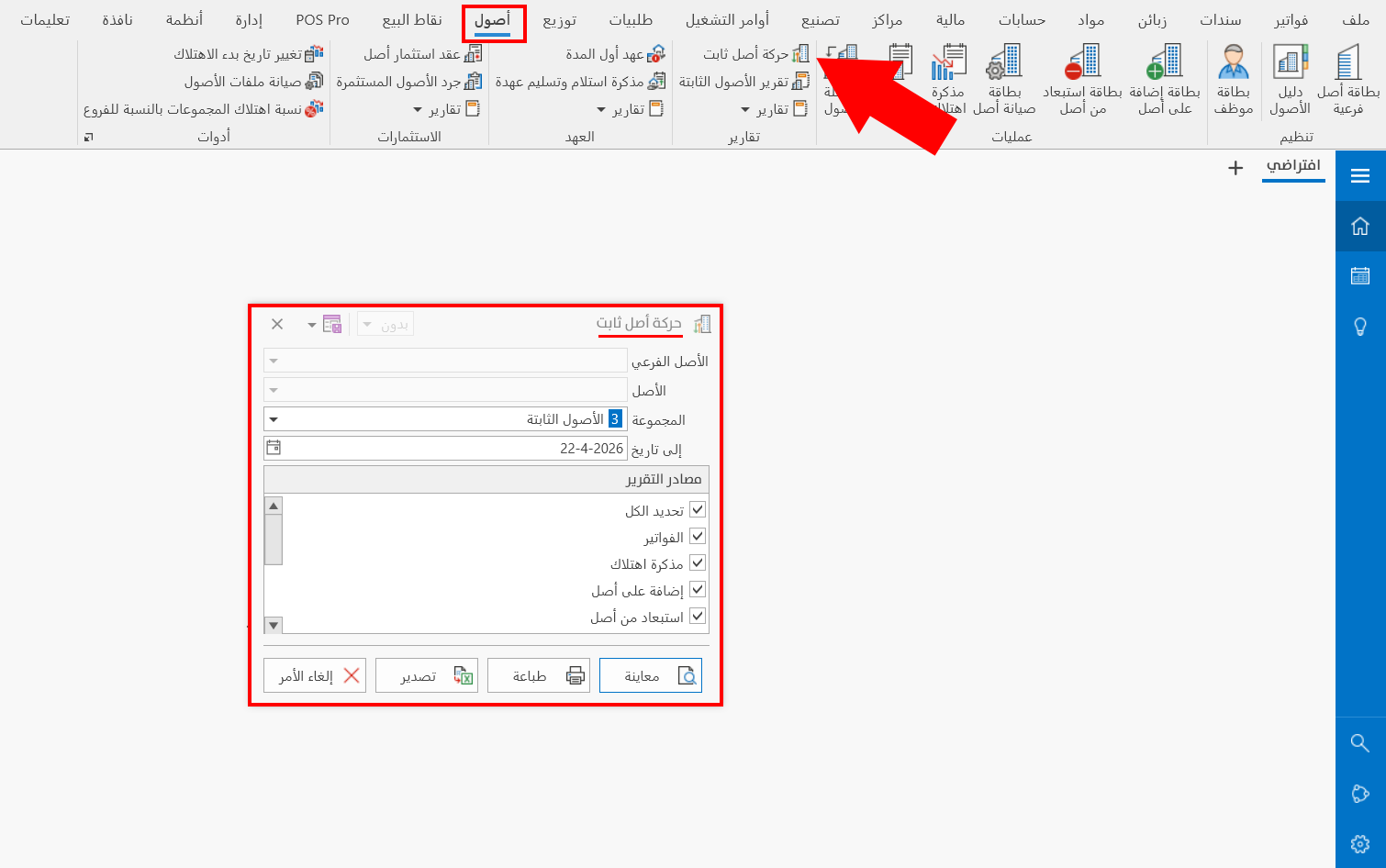Launch the أدوات group dialog launcher

89,137
